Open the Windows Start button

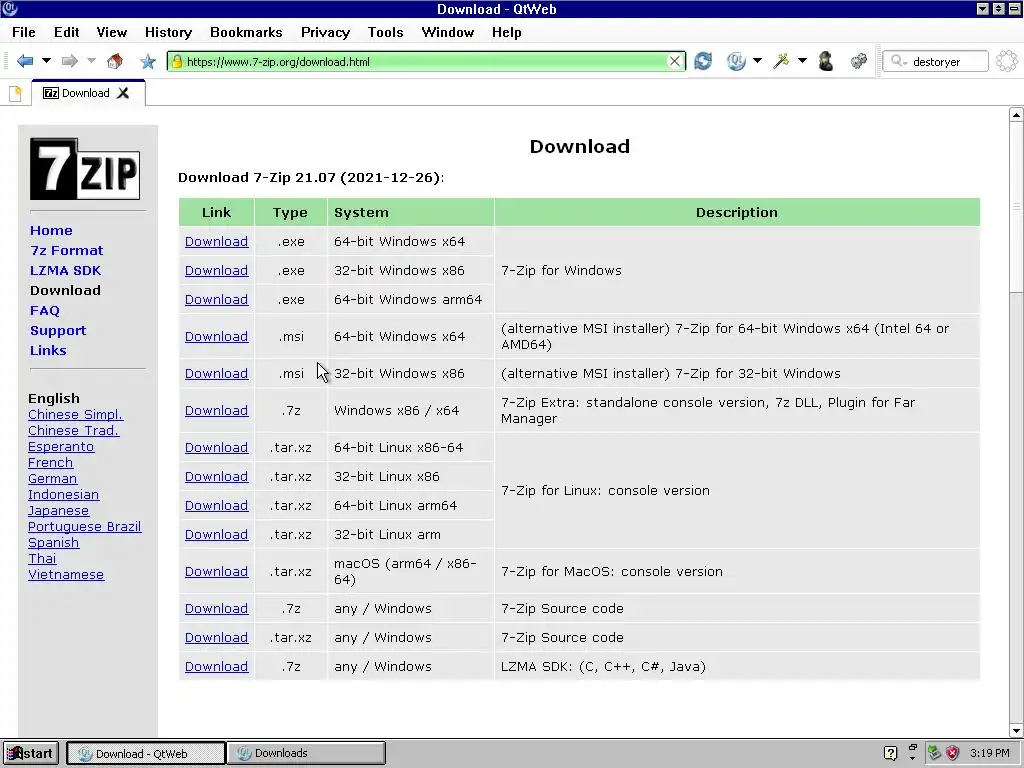coord(31,753)
